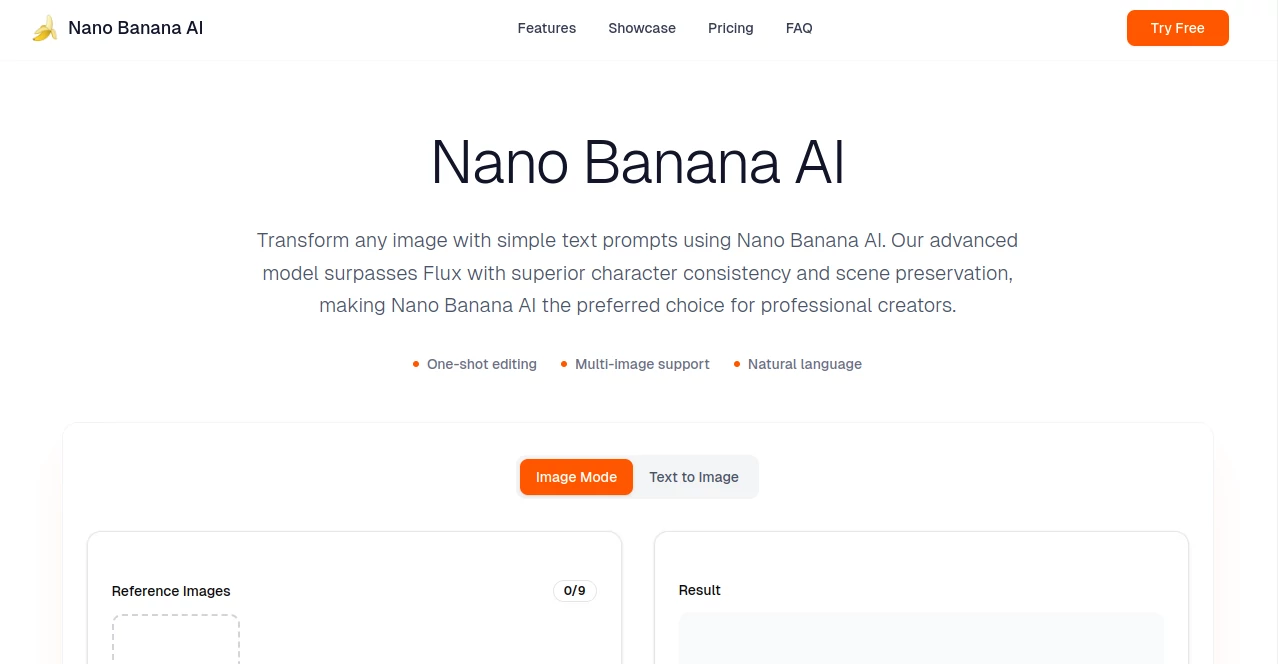
Task: Open the Features section from the navbar
Action: coord(546,28)
